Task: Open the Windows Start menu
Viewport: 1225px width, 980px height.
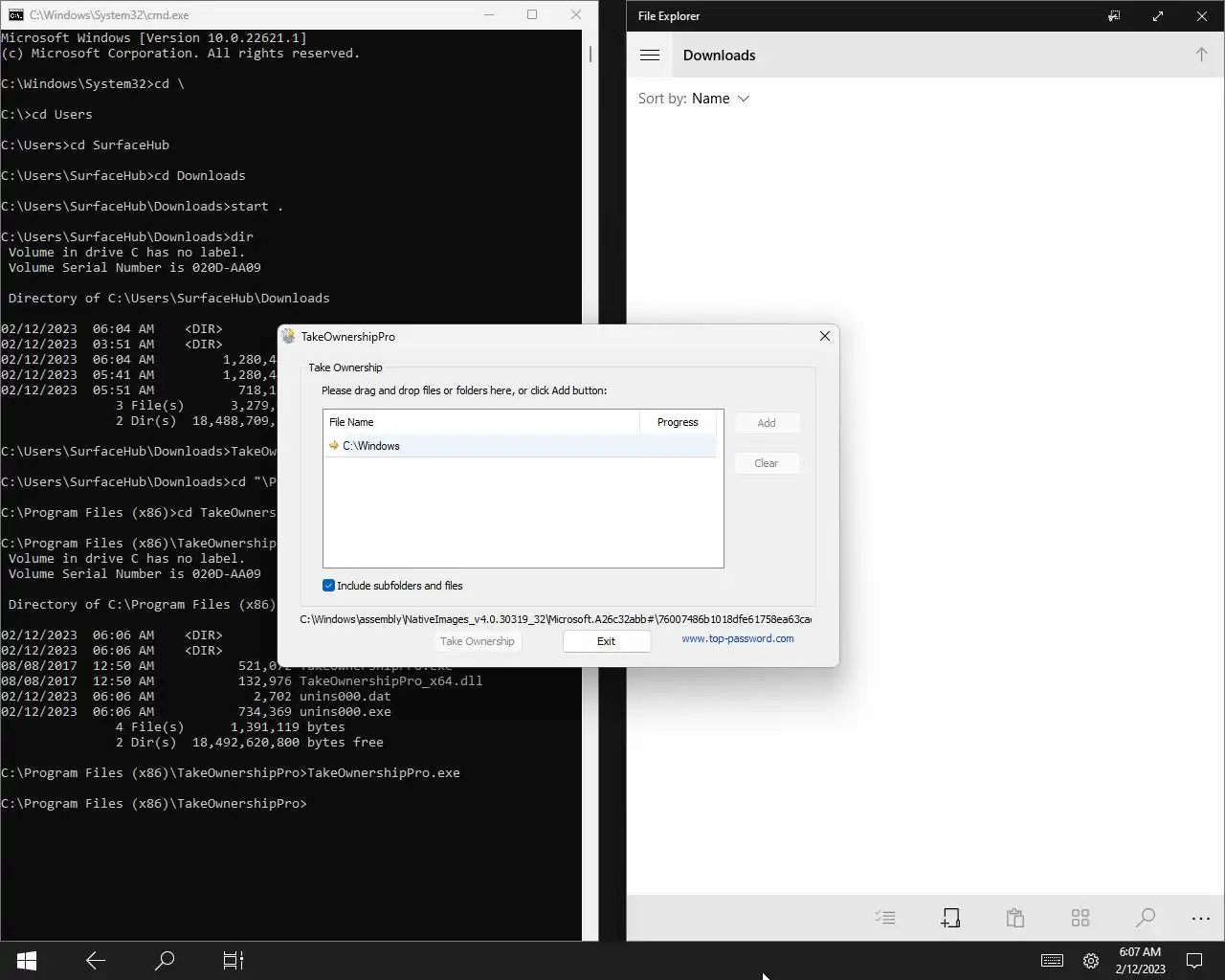Action: [27, 960]
